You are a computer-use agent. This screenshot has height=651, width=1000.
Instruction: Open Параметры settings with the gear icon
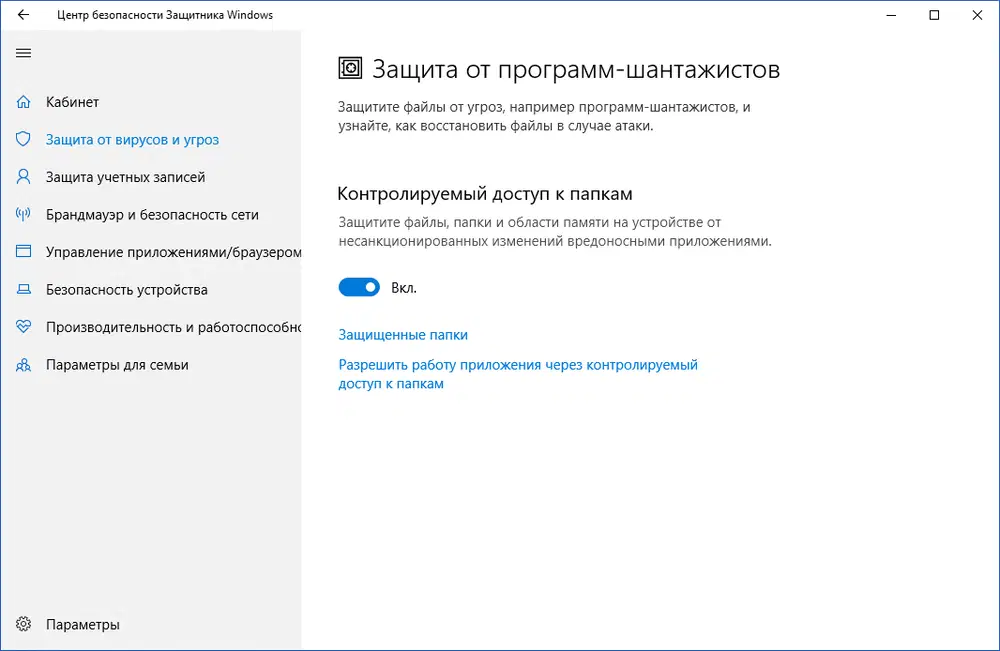23,623
